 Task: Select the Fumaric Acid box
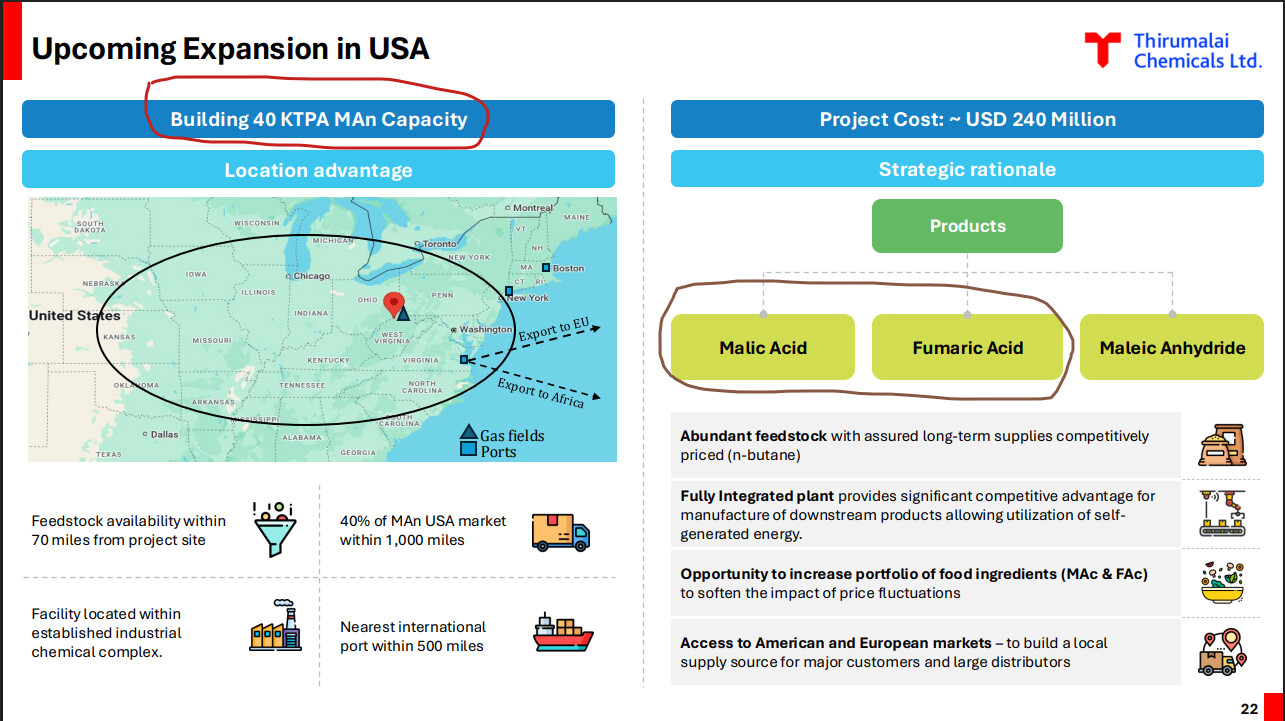(x=967, y=347)
